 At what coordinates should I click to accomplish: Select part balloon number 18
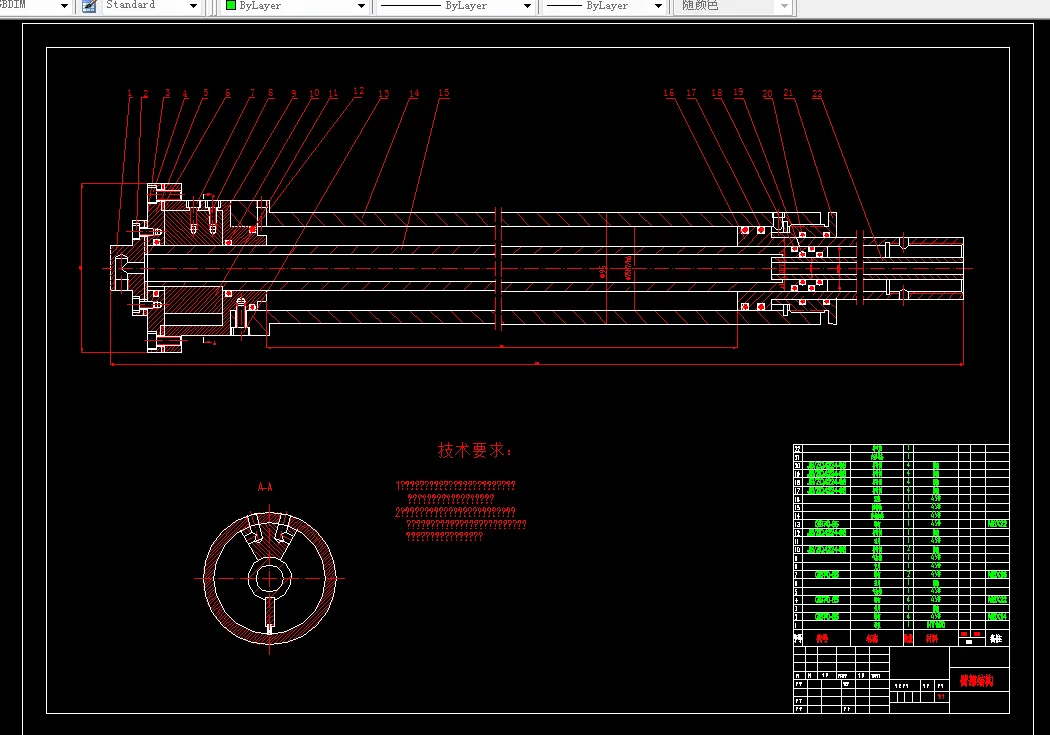coord(717,93)
